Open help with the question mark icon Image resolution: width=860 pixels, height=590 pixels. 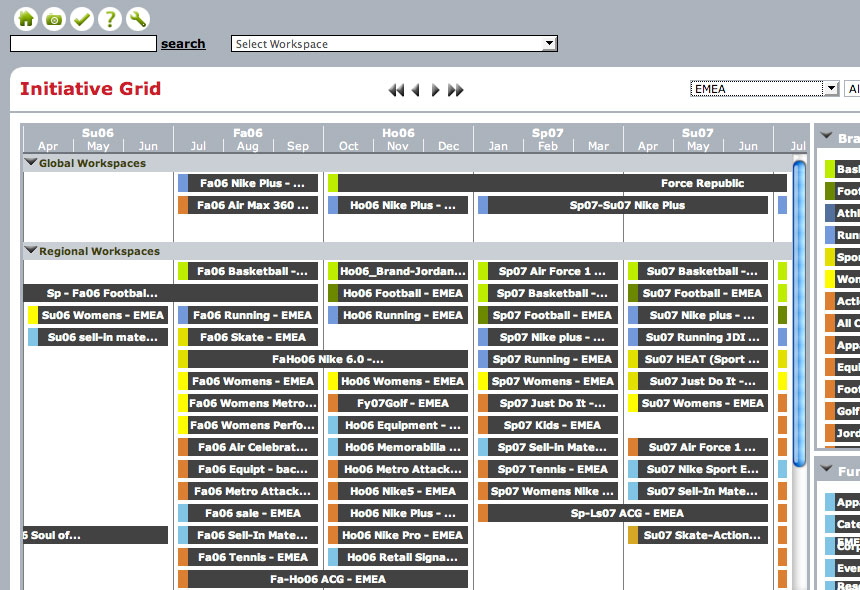(110, 19)
